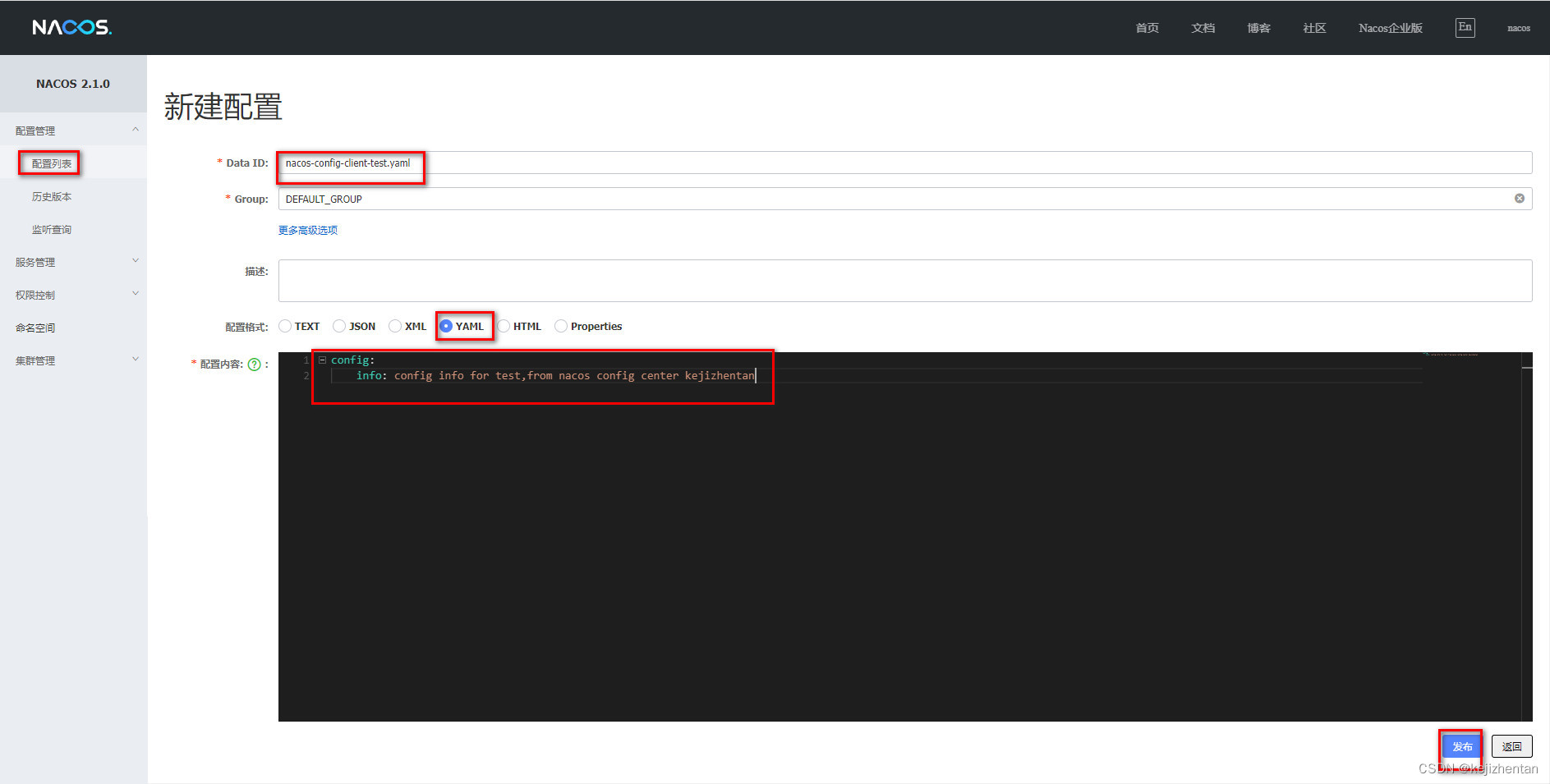This screenshot has width=1550, height=784.
Task: Open Nacos企业版 in top navigation
Action: pyautogui.click(x=1390, y=28)
